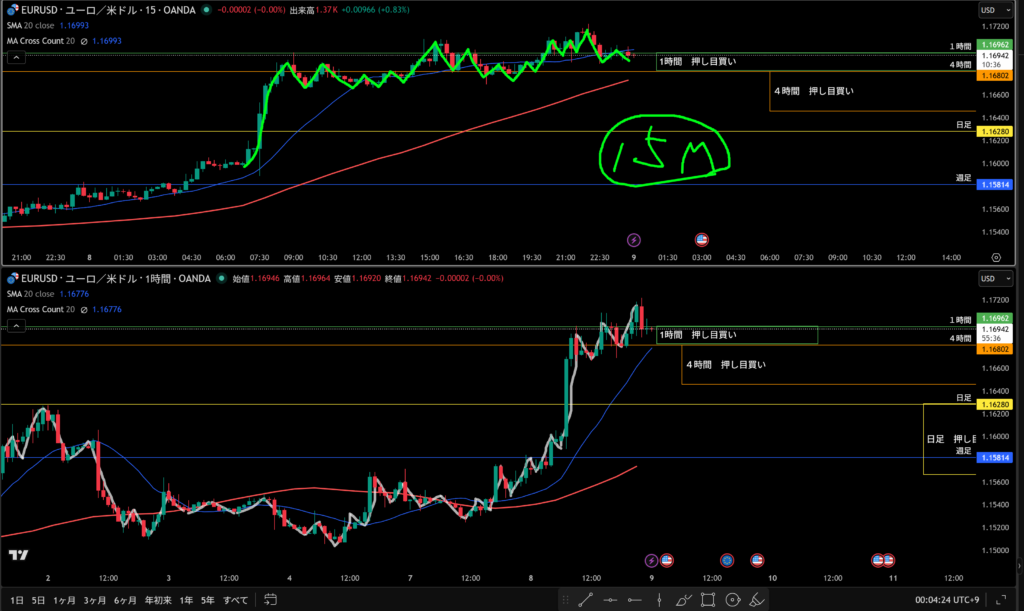Open the USD currency dropdown on bottom chart
This screenshot has height=611, width=1024.
point(992,278)
